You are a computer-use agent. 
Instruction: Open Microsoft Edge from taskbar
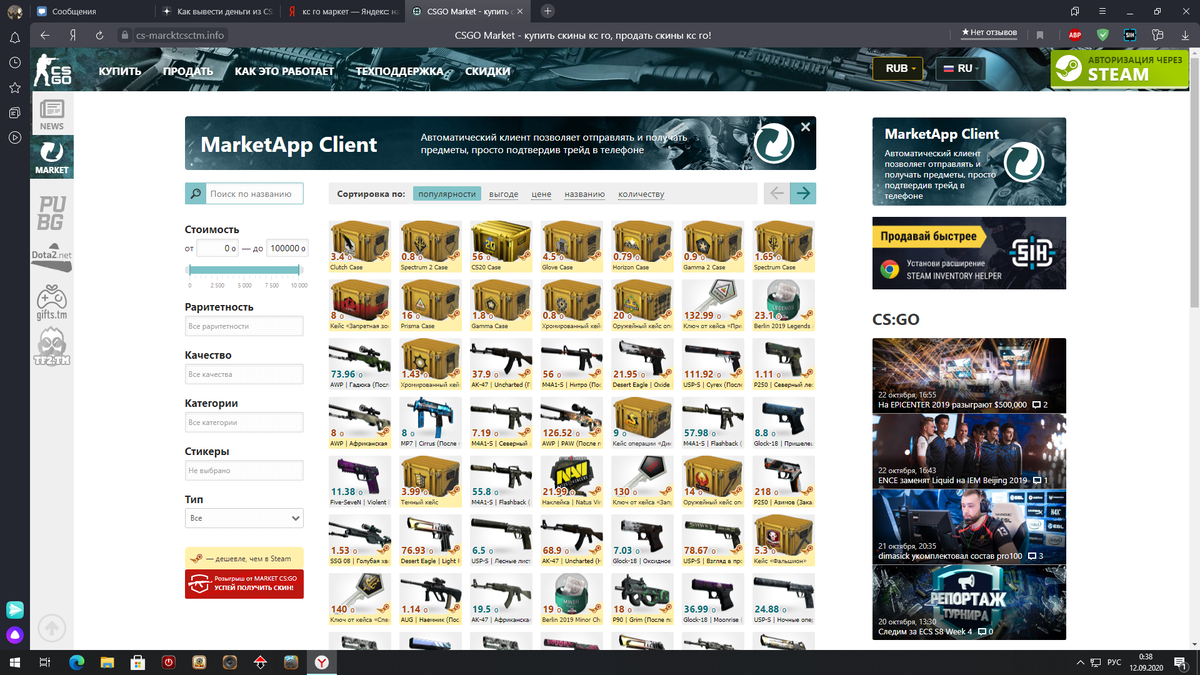76,662
